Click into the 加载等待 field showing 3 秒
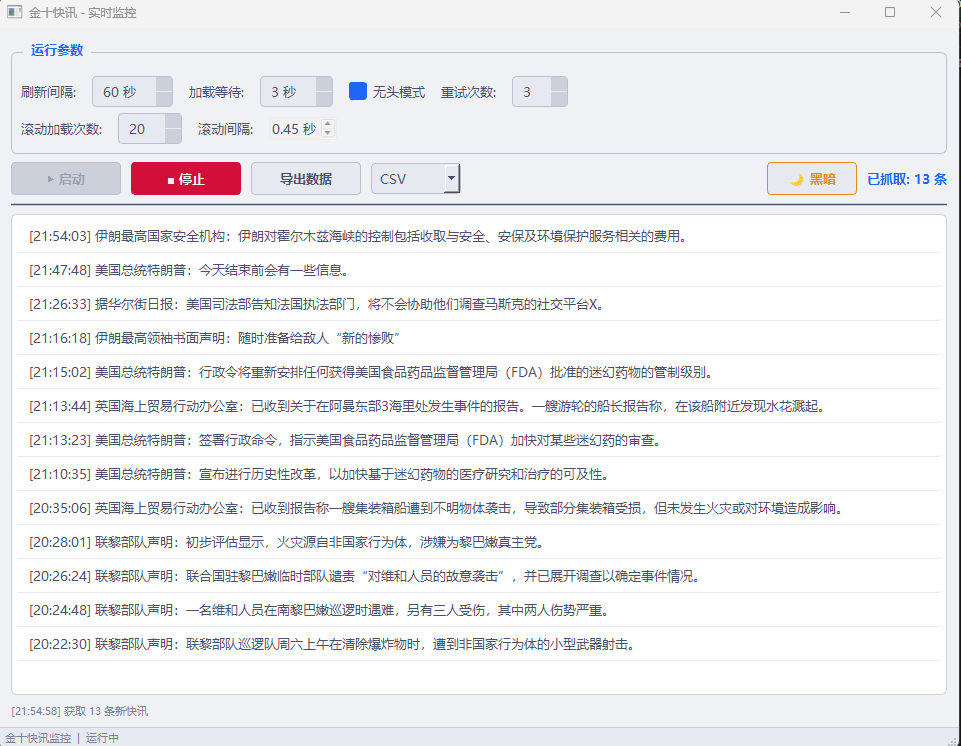 coord(288,92)
